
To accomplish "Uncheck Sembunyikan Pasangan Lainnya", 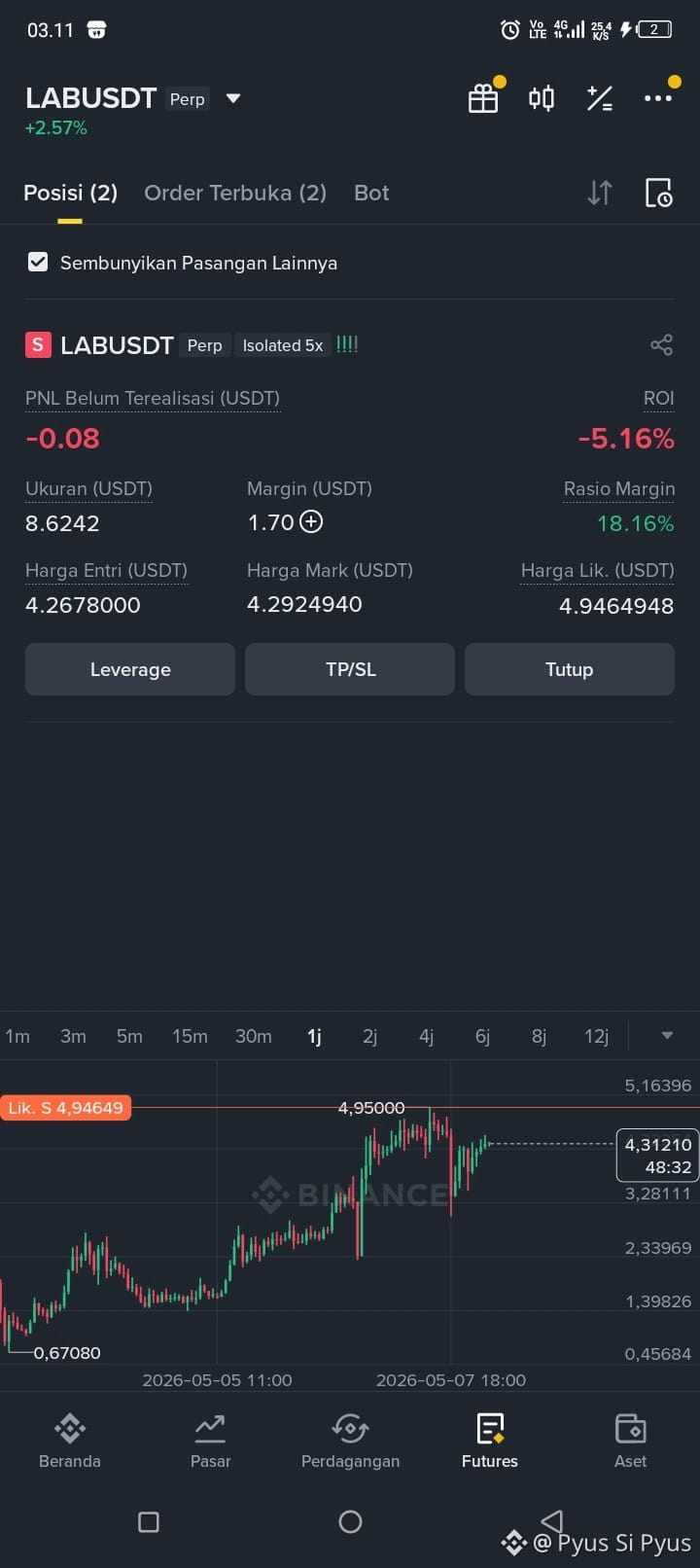I will [38, 262].
